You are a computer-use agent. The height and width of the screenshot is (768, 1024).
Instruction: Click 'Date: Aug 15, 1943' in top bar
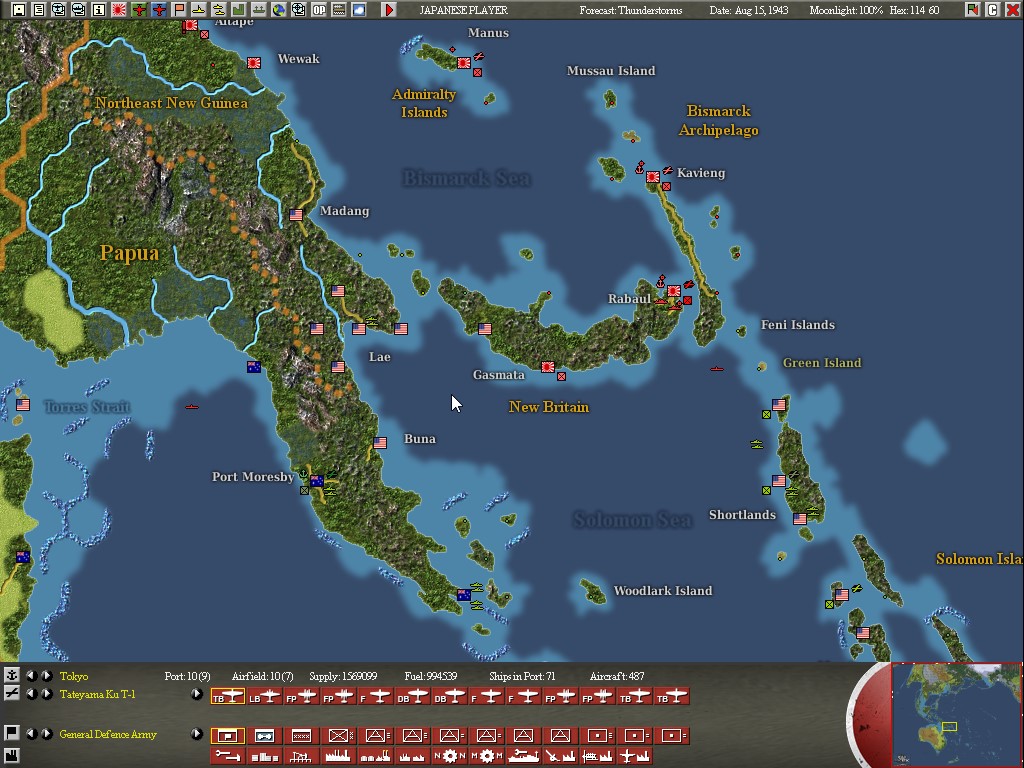(749, 10)
